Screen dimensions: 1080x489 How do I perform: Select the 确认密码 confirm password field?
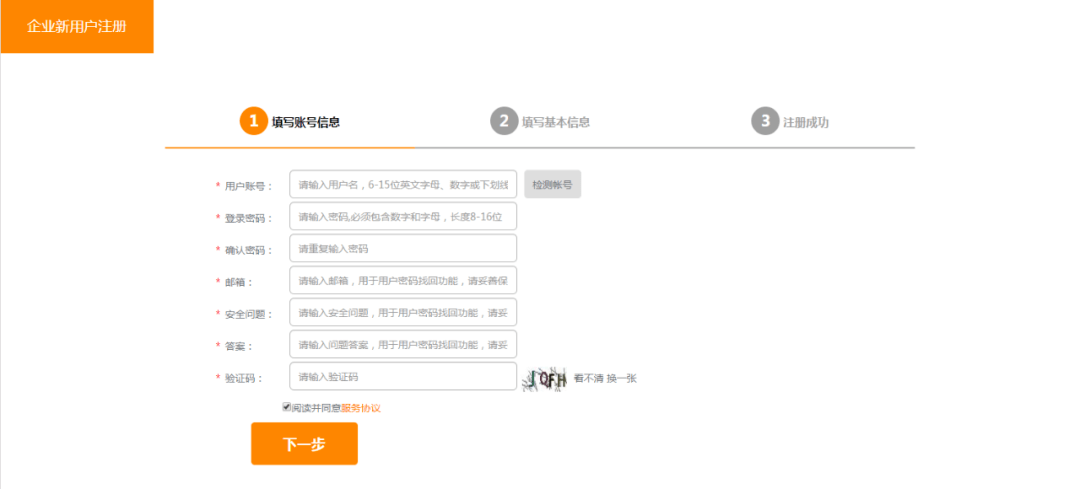(x=403, y=249)
